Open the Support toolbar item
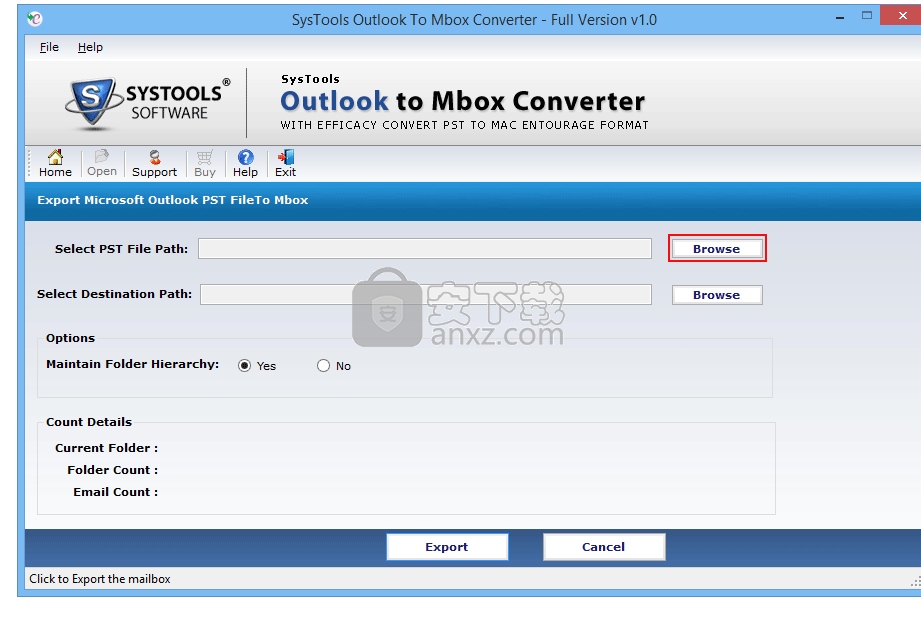The image size is (921, 618). (154, 163)
